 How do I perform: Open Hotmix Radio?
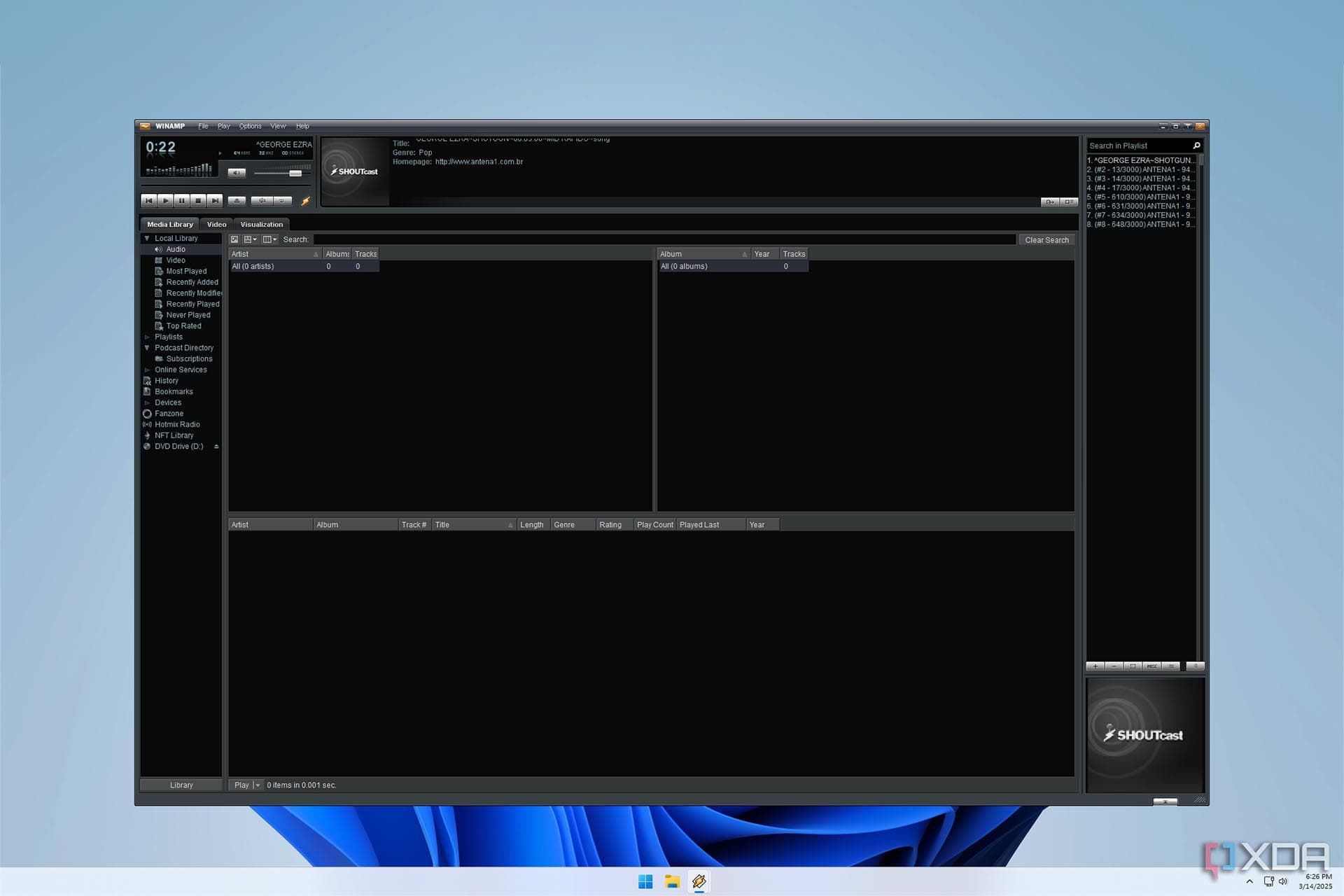177,425
